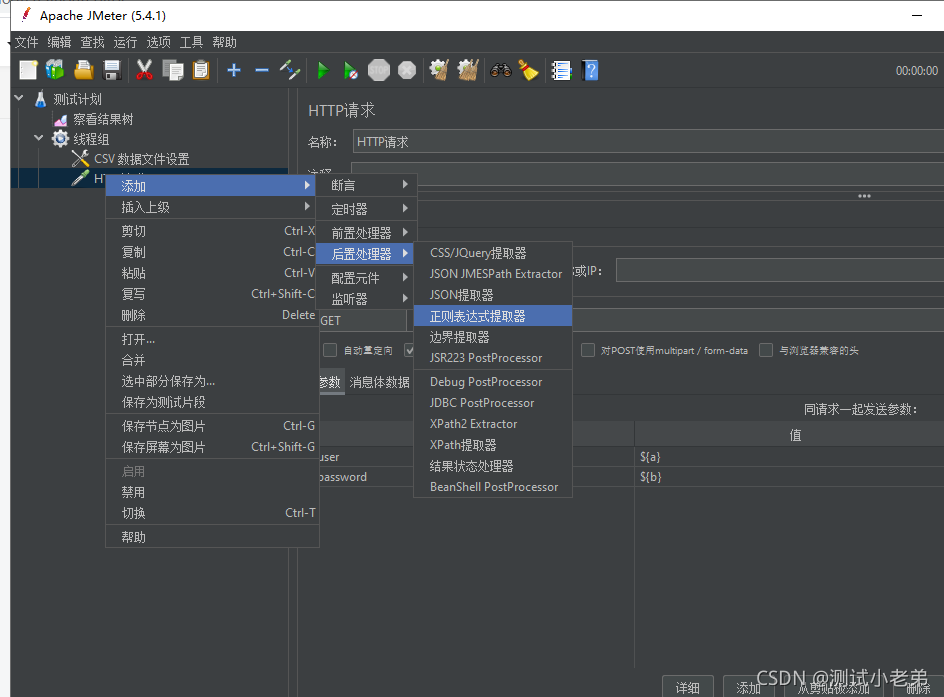Viewport: 944px width, 697px height.
Task: Click the Cut scissors icon
Action: coord(144,70)
